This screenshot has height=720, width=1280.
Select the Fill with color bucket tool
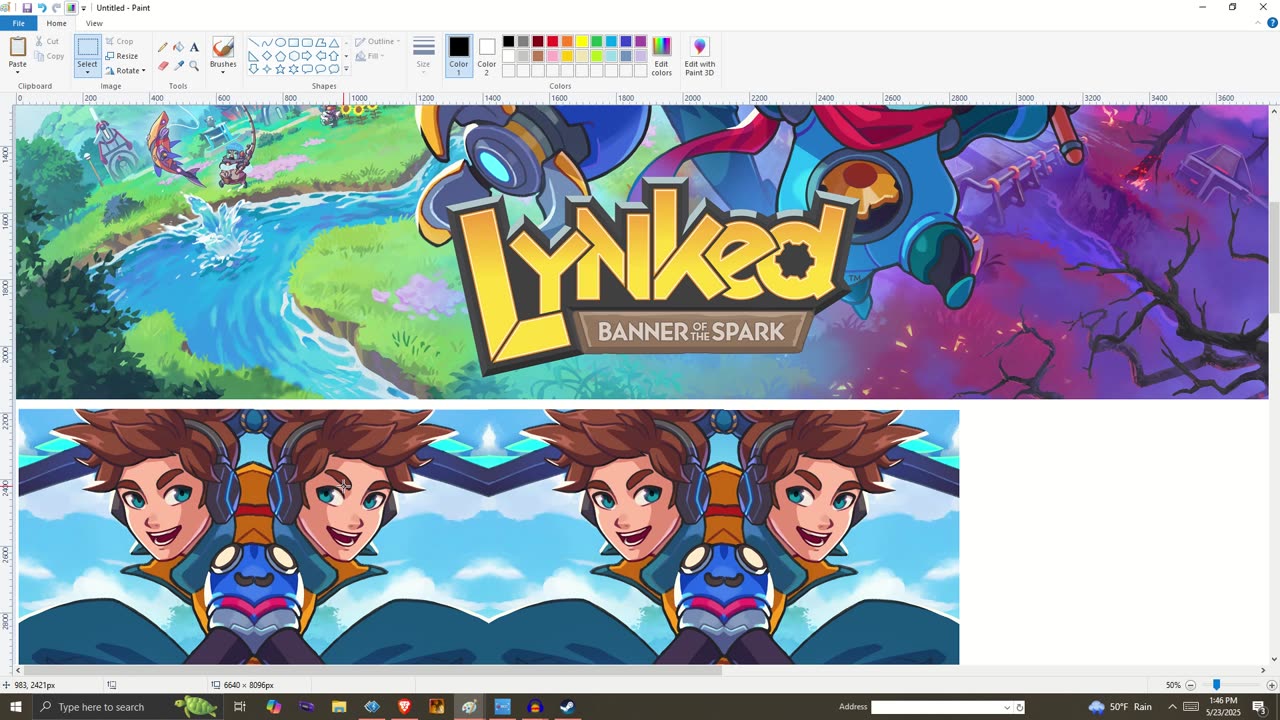(x=178, y=47)
